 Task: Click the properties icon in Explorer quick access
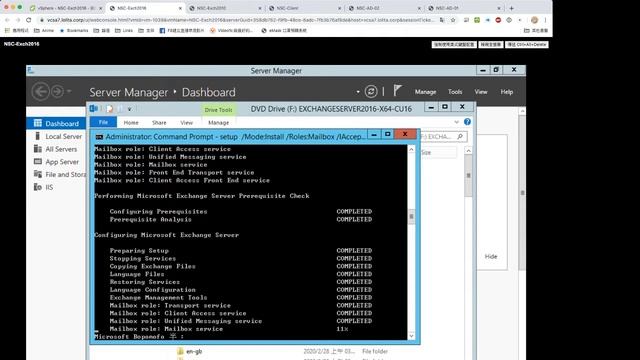[x=109, y=109]
